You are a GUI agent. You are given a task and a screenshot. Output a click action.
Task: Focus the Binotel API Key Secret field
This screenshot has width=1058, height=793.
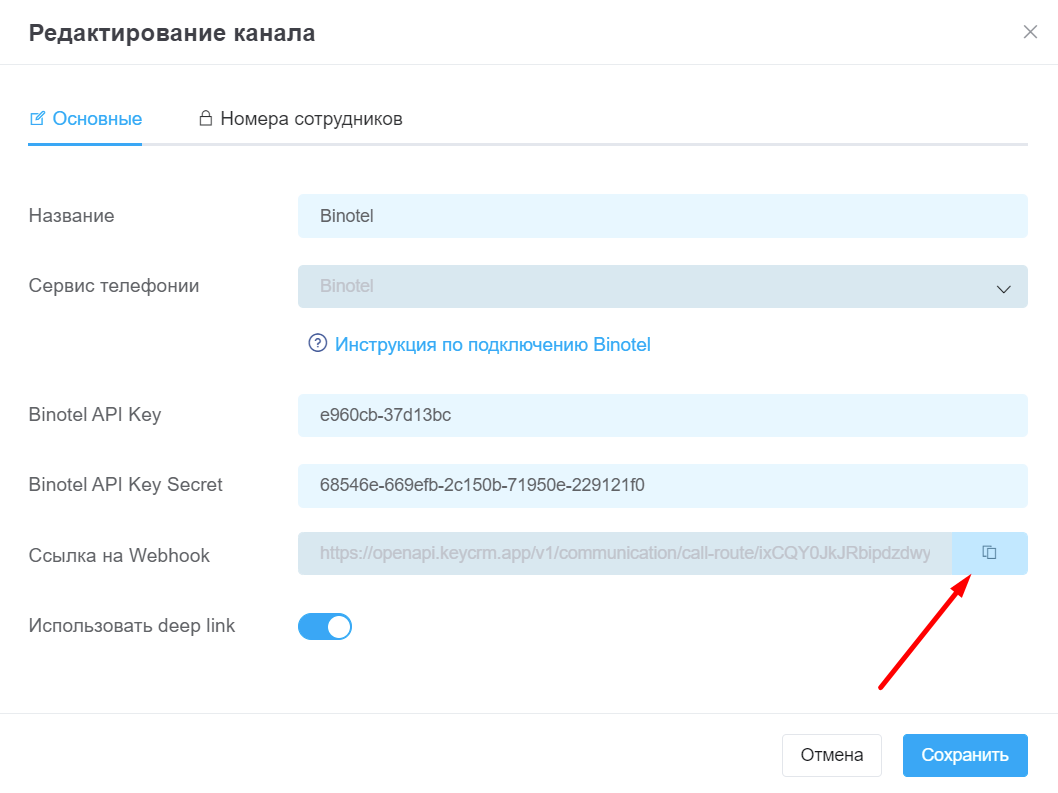(663, 485)
